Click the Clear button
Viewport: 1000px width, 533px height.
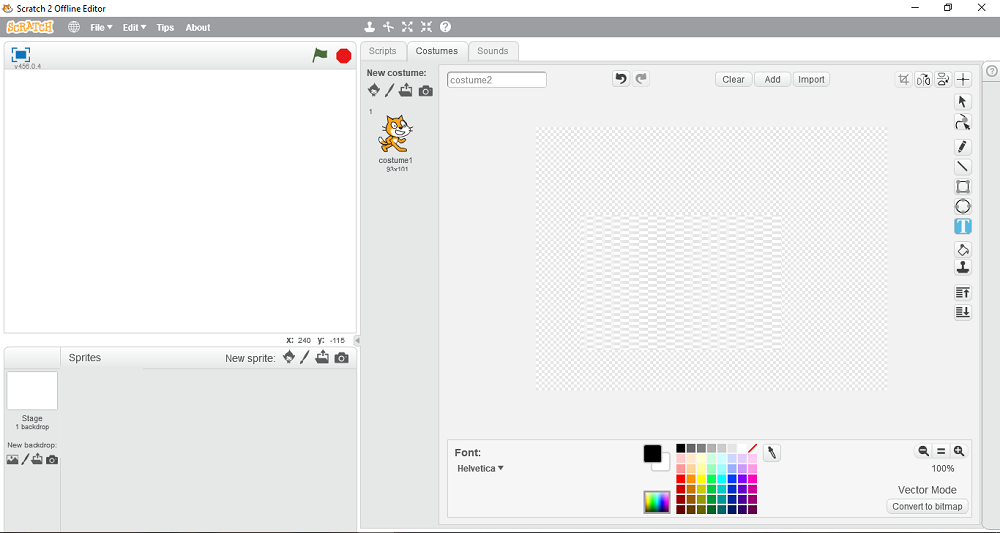[733, 80]
